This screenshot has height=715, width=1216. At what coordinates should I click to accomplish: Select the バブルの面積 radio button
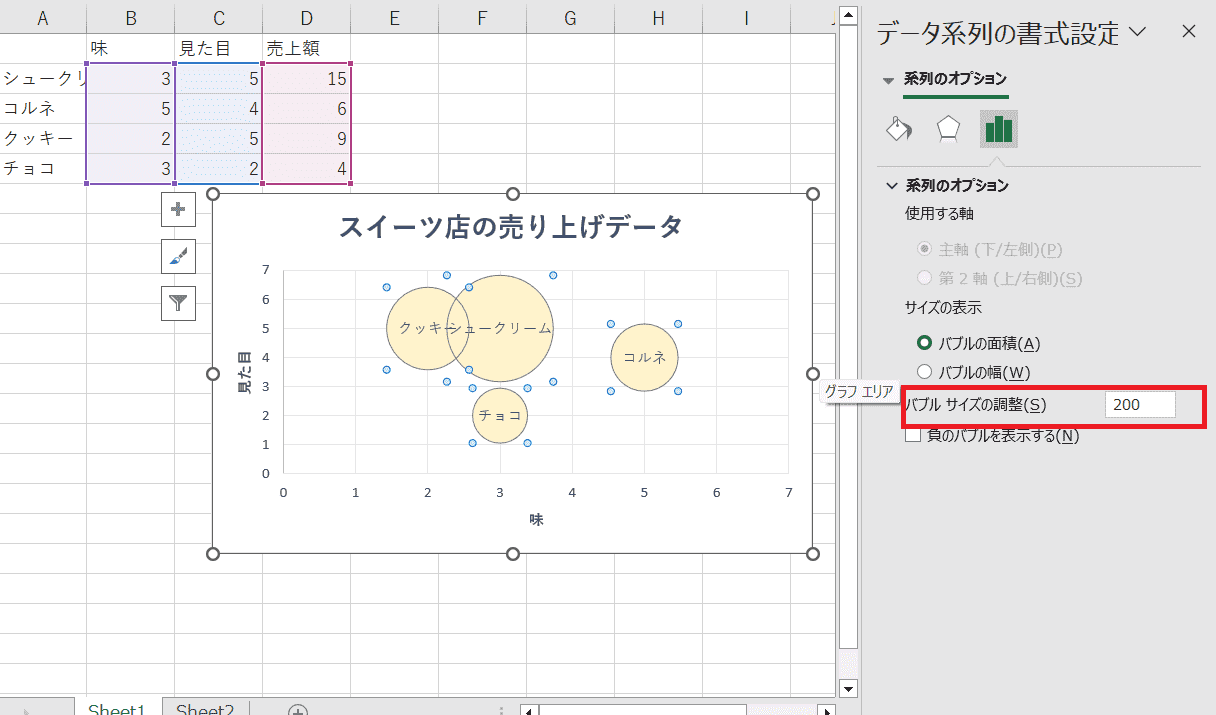[x=924, y=343]
